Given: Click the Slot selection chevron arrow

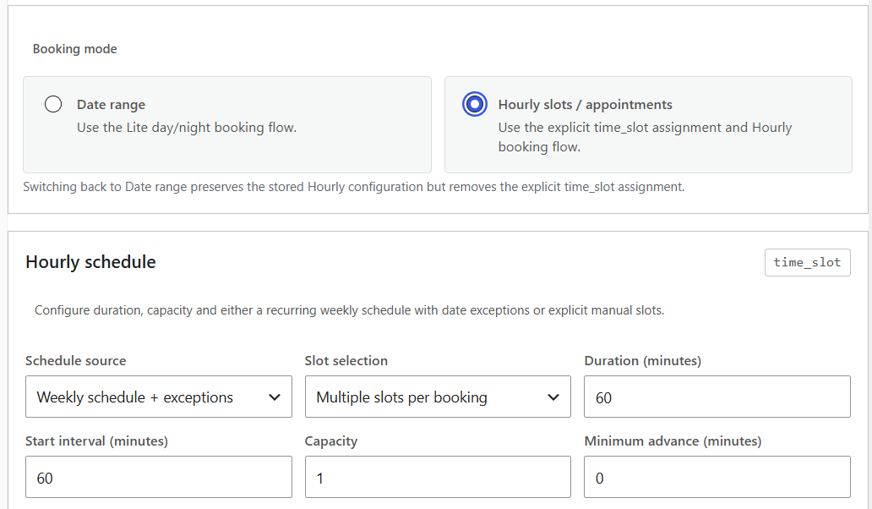Looking at the screenshot, I should point(553,397).
